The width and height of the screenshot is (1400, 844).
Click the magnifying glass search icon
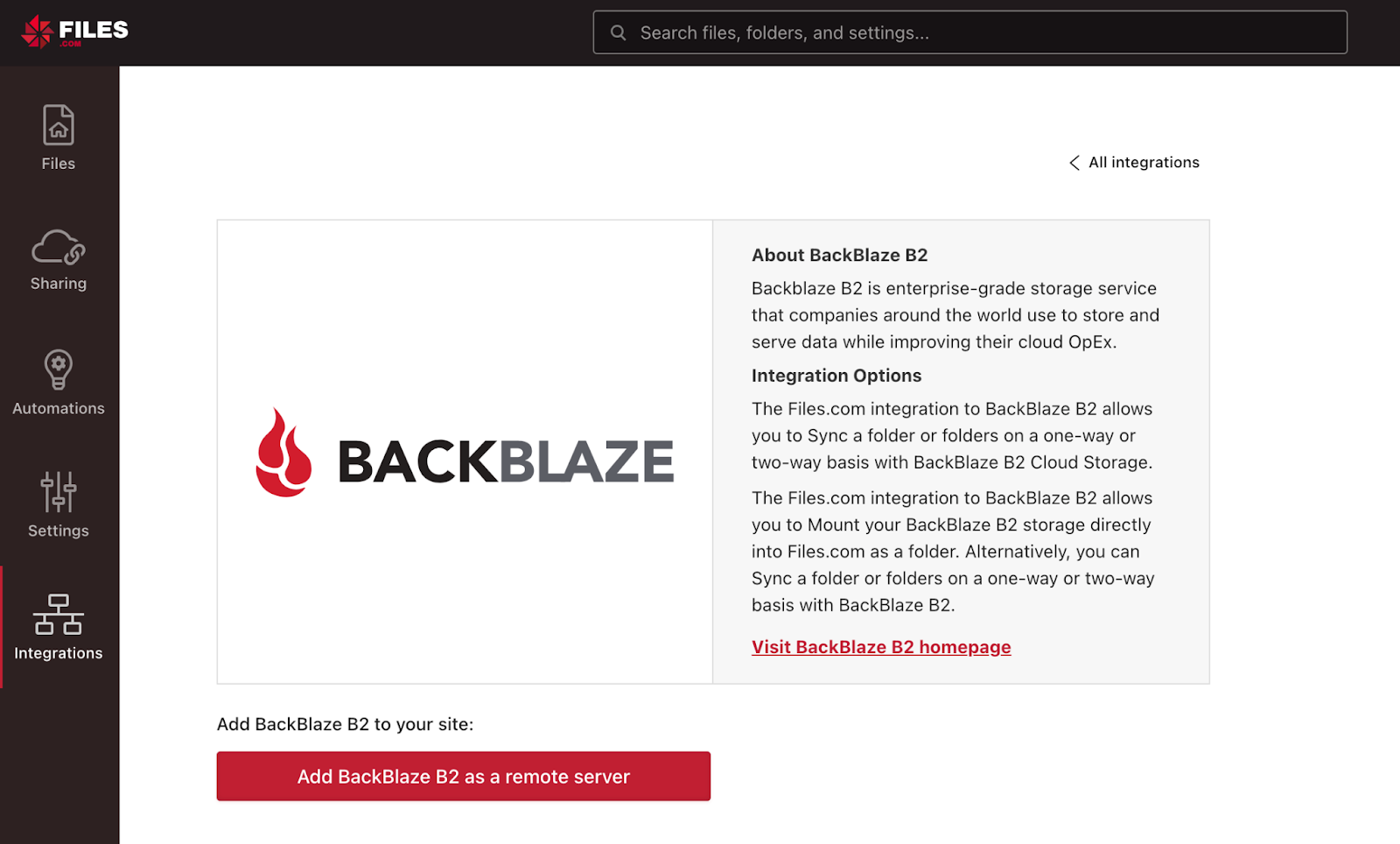click(x=619, y=32)
